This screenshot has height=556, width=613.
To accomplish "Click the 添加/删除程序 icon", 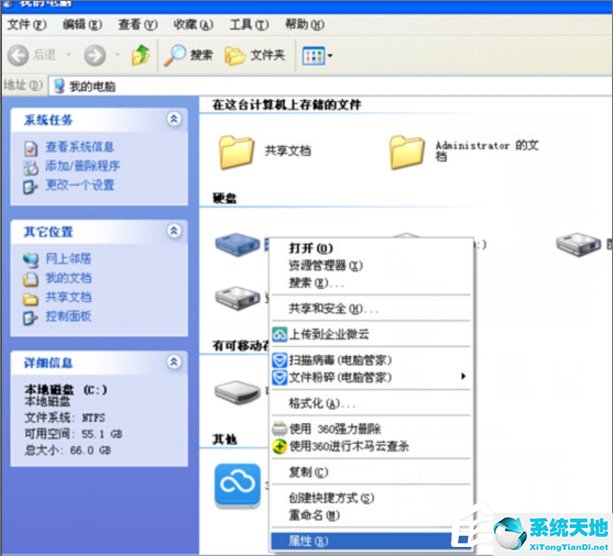I will tap(30, 168).
